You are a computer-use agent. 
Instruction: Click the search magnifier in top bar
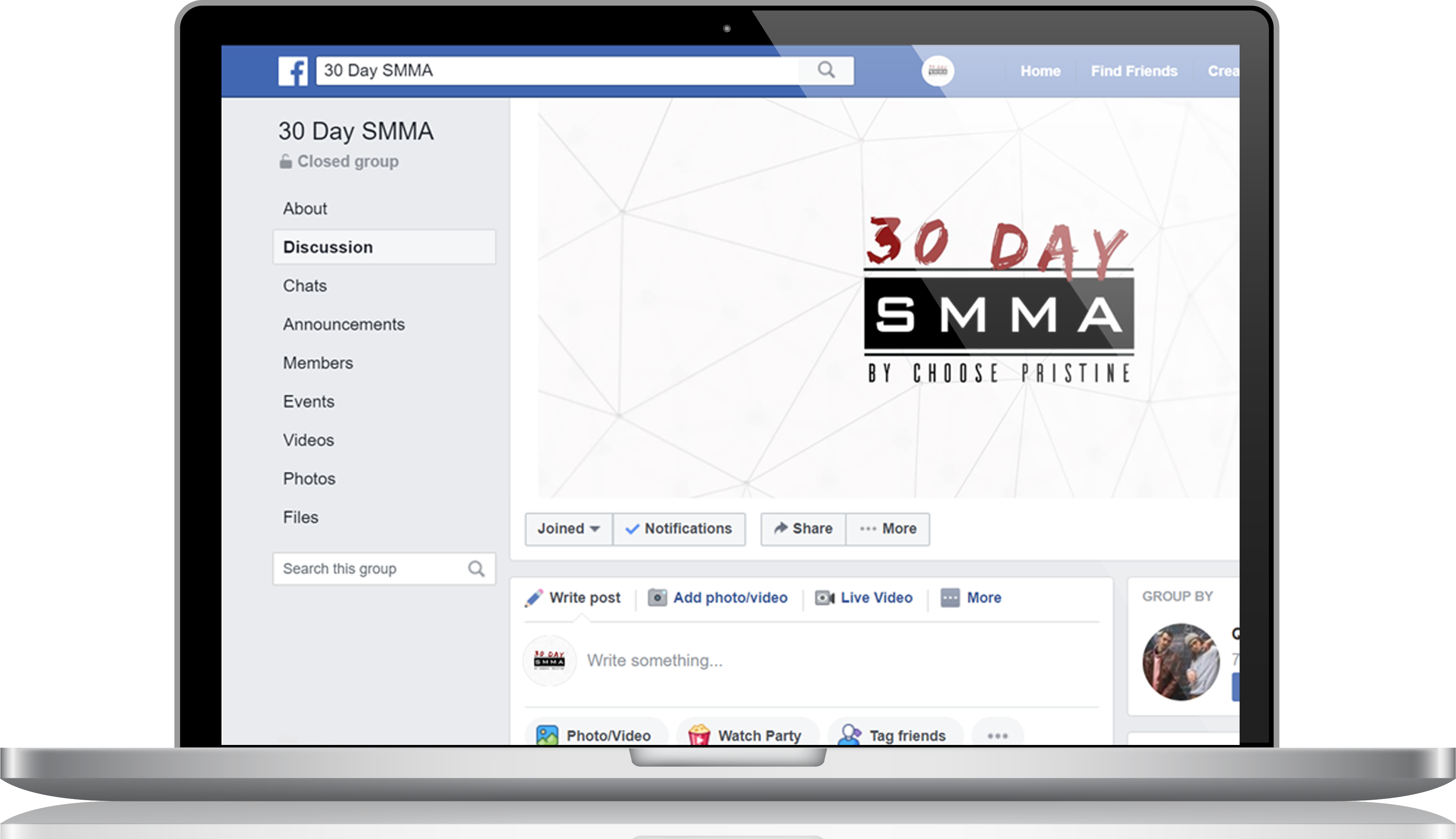[x=826, y=70]
